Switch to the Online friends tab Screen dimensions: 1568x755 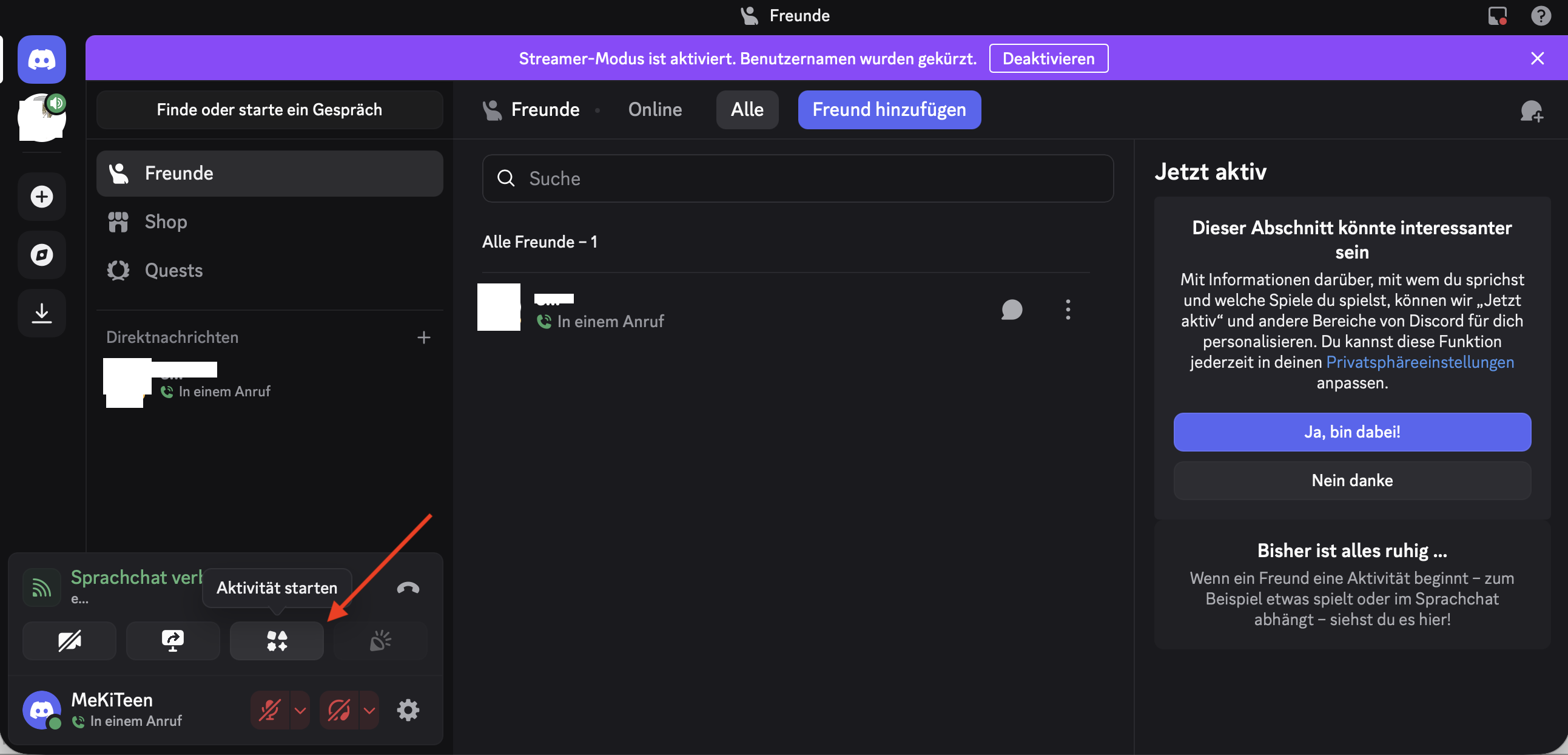tap(654, 110)
